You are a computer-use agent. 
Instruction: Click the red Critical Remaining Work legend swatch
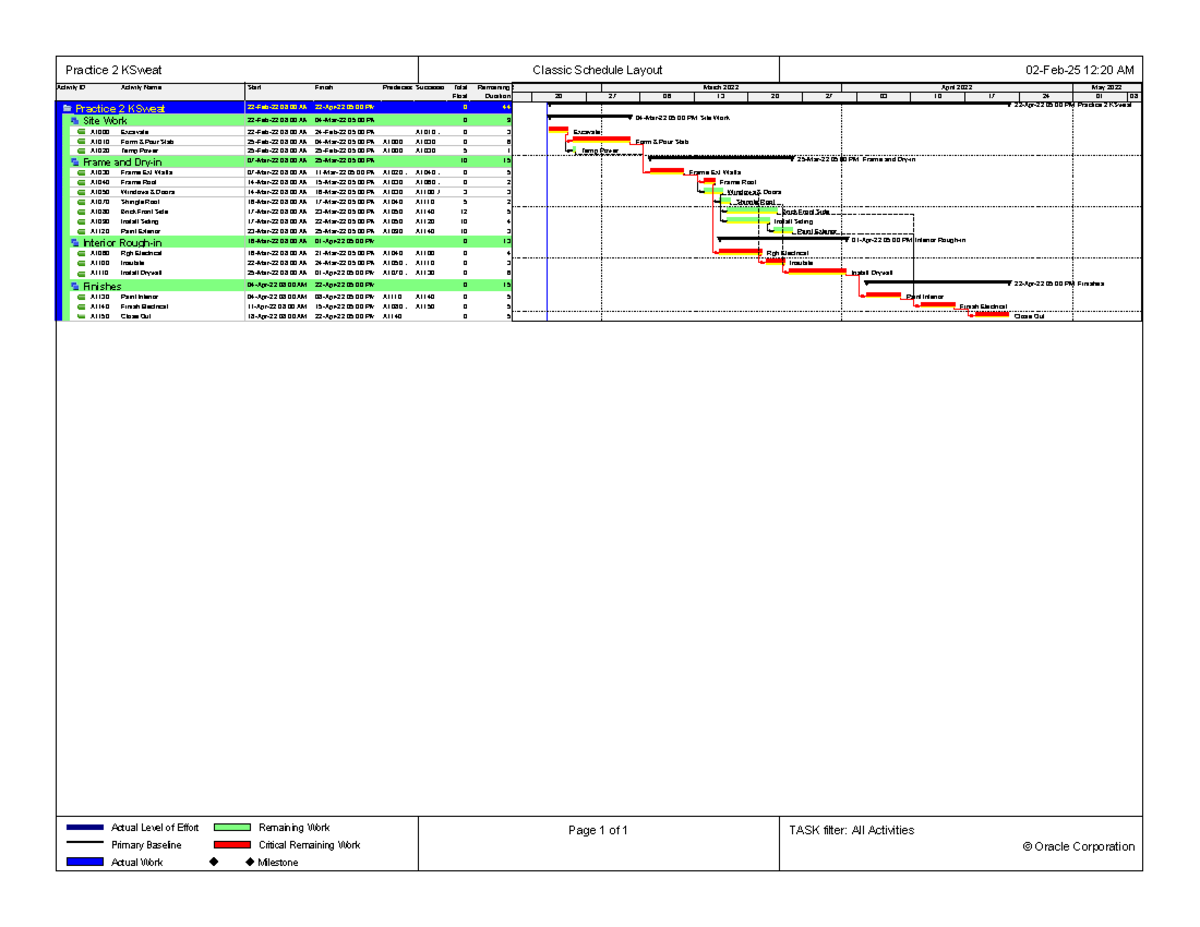tap(232, 845)
